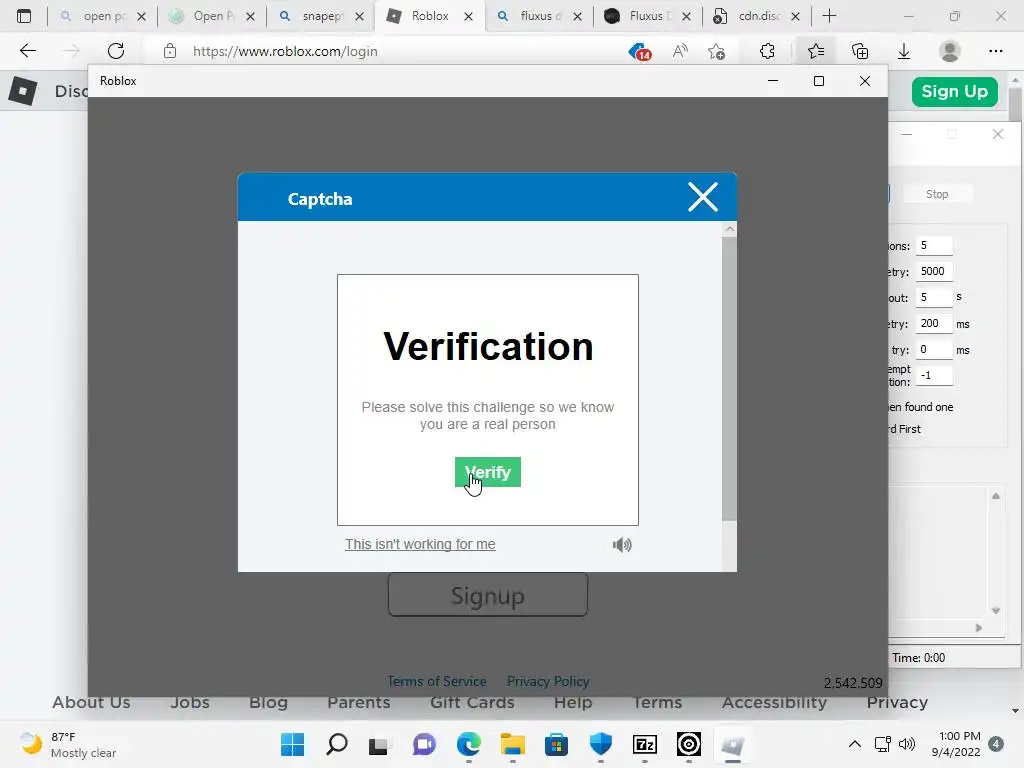This screenshot has width=1024, height=768.
Task: Open the browser profile avatar
Action: tap(950, 51)
